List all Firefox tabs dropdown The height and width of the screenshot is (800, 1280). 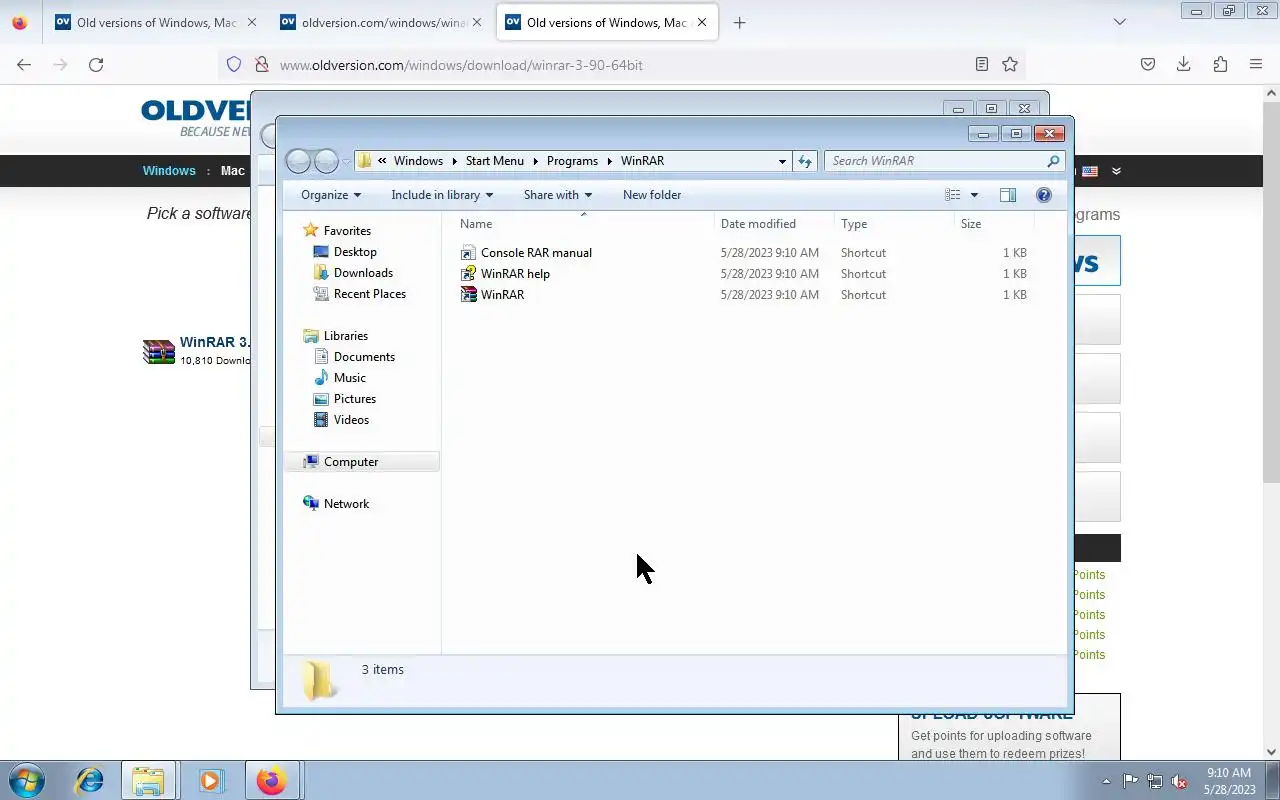point(1120,22)
